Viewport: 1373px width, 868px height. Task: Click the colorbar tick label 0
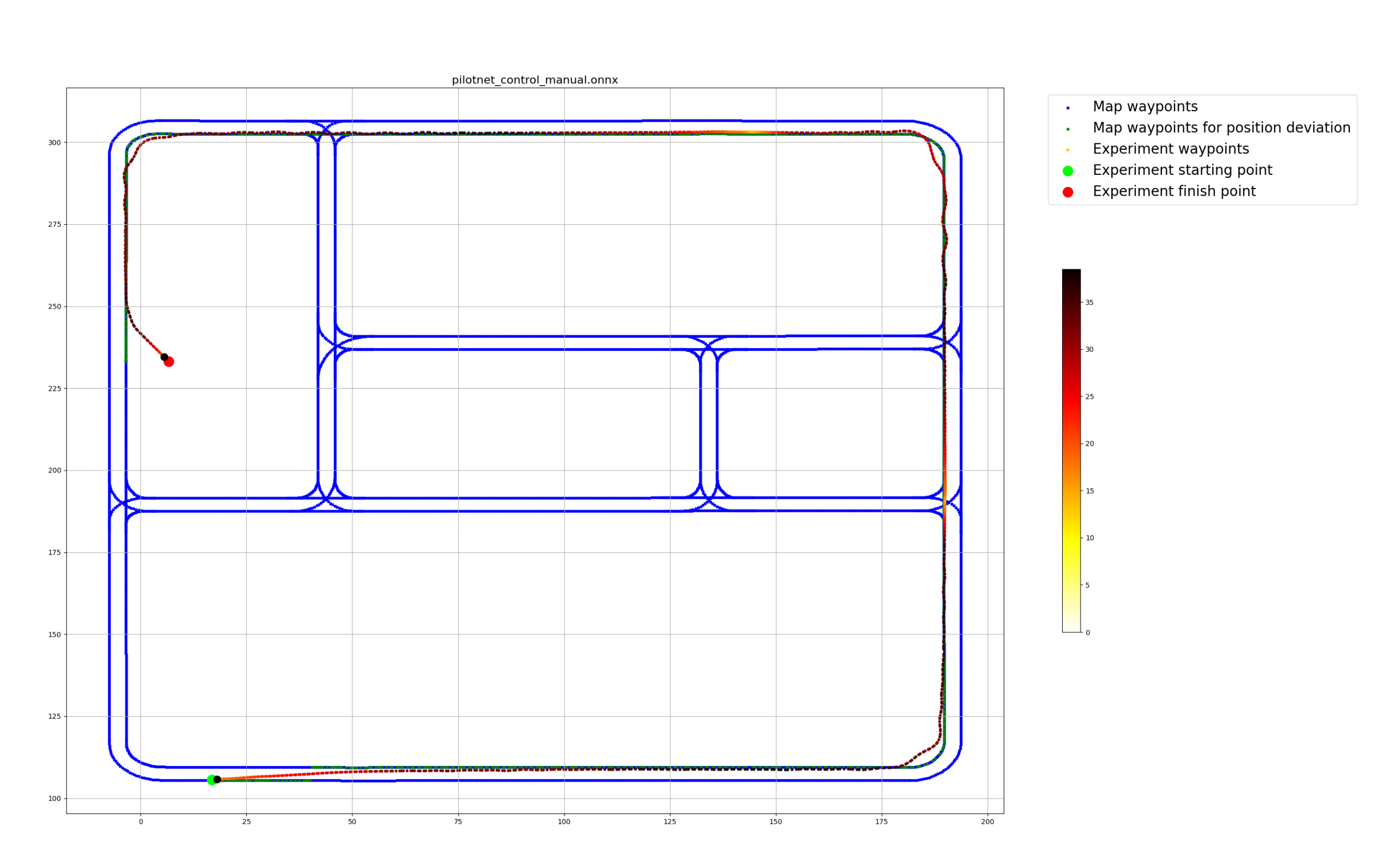click(1087, 632)
